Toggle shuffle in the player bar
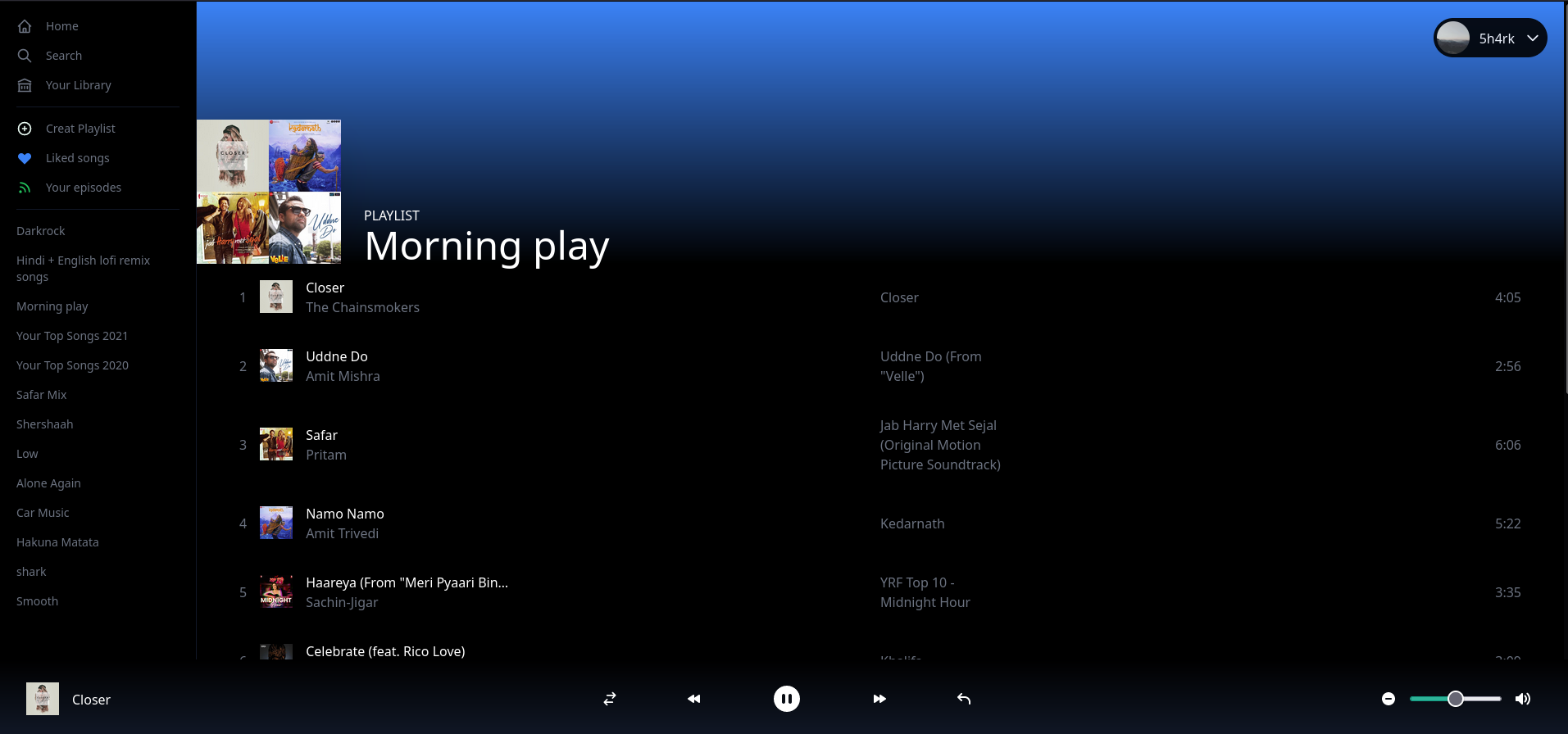Viewport: 1568px width, 734px height. point(610,699)
